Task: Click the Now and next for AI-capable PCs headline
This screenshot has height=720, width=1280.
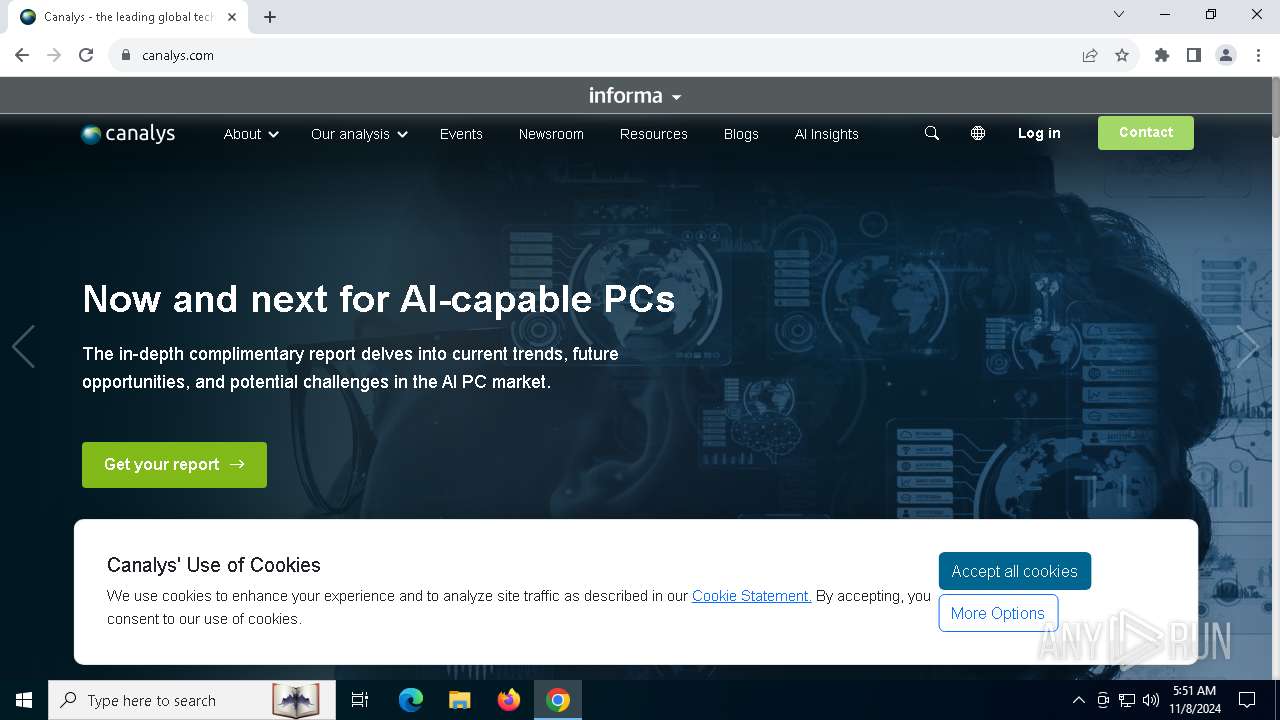Action: pyautogui.click(x=378, y=299)
